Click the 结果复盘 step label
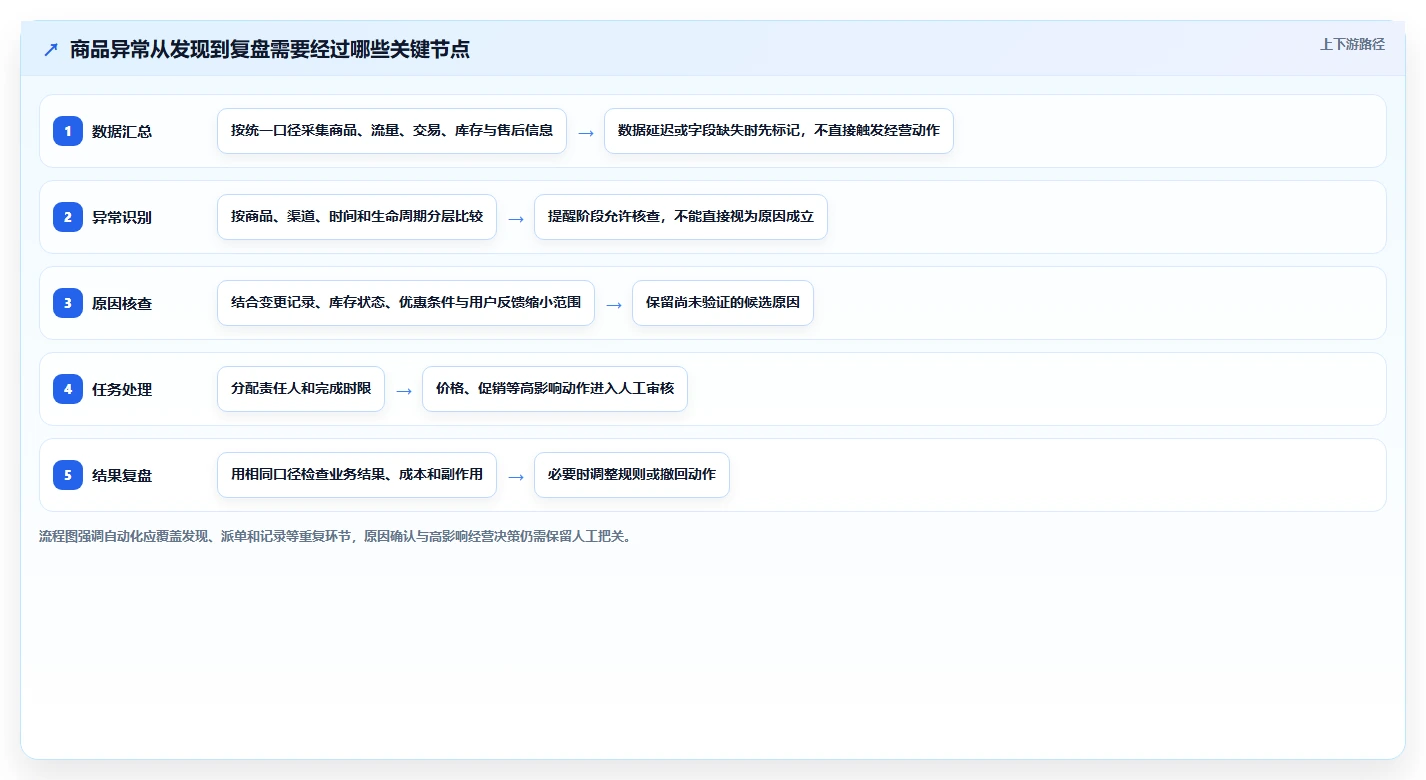Viewport: 1426px width, 780px height. click(122, 475)
